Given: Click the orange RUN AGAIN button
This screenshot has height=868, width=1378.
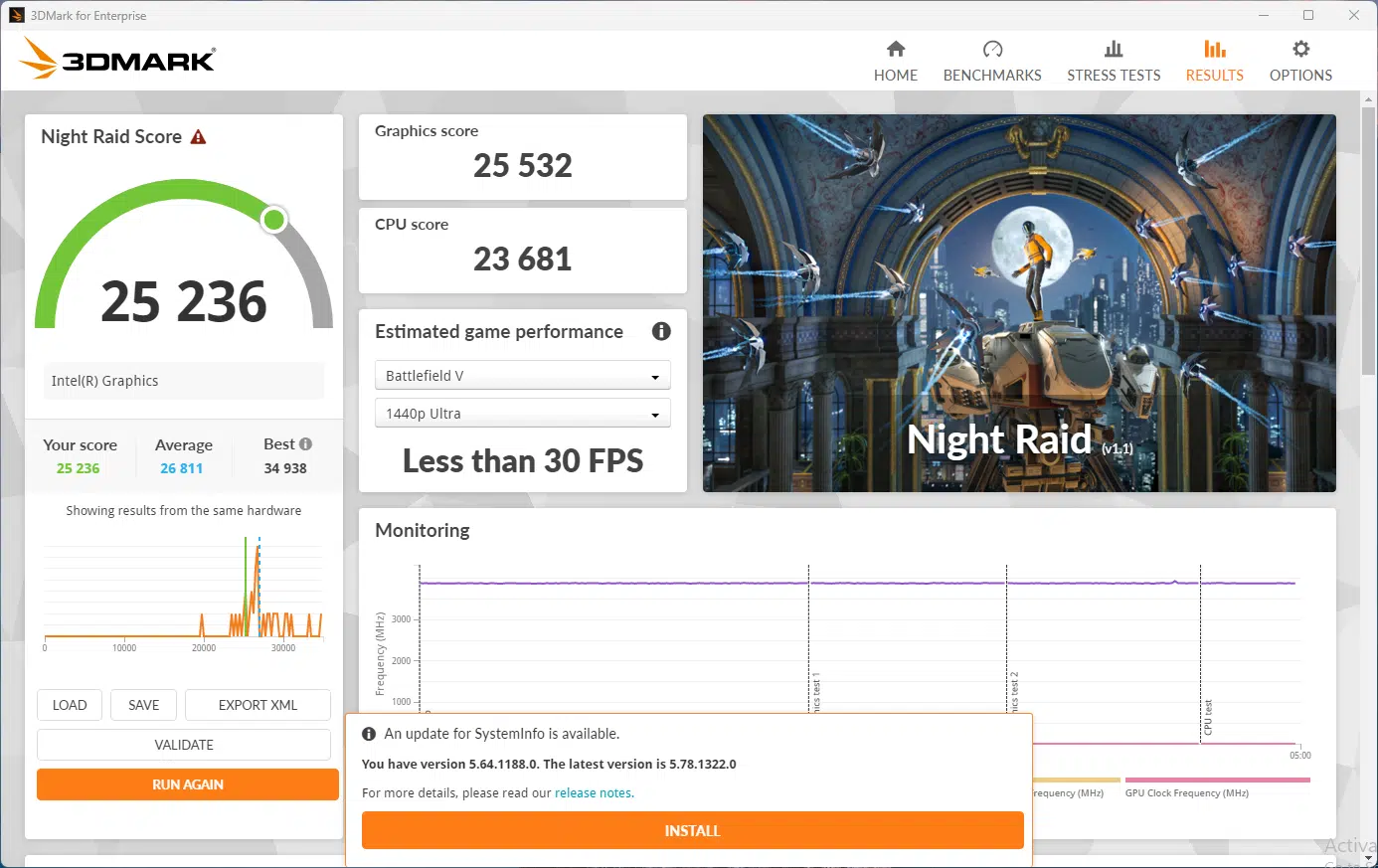Looking at the screenshot, I should point(188,784).
